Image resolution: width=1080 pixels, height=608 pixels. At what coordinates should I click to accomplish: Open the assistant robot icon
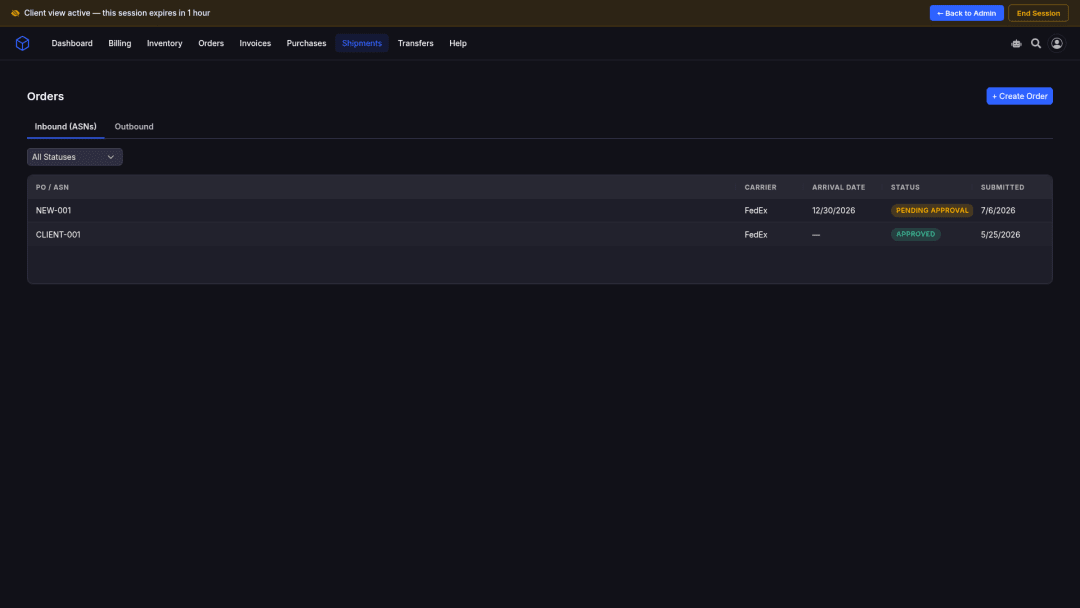(1016, 43)
